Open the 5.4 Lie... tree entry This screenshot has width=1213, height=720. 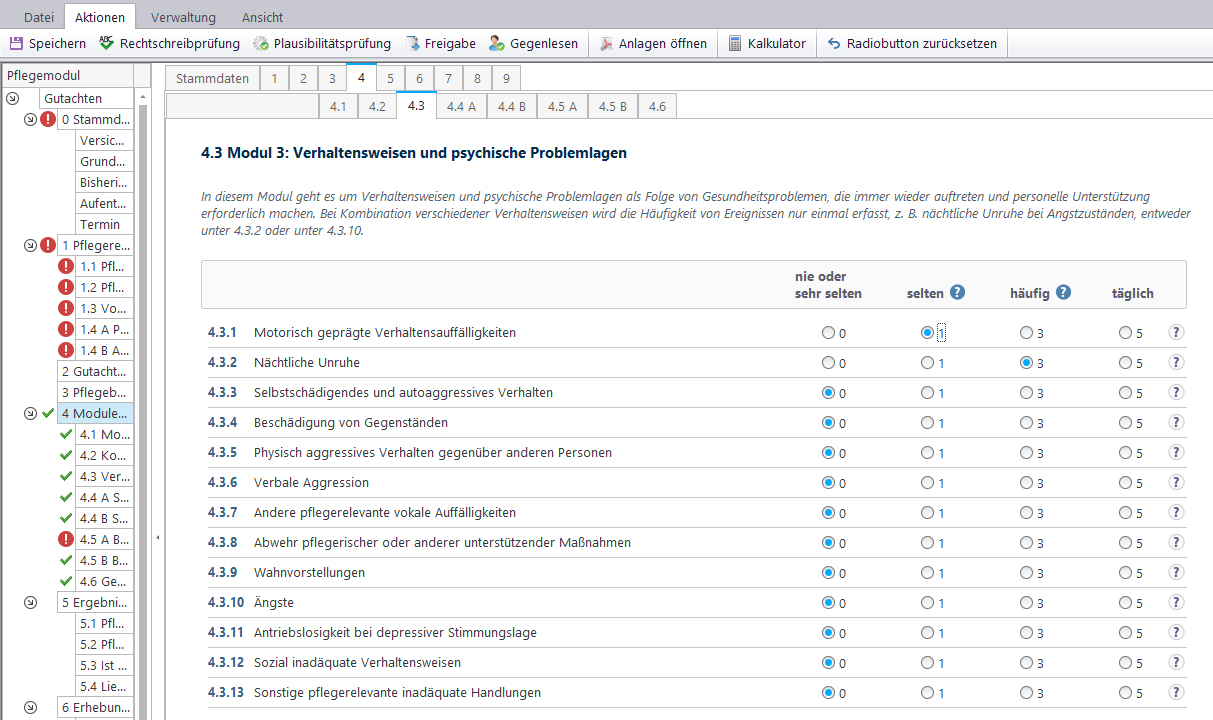[x=104, y=686]
